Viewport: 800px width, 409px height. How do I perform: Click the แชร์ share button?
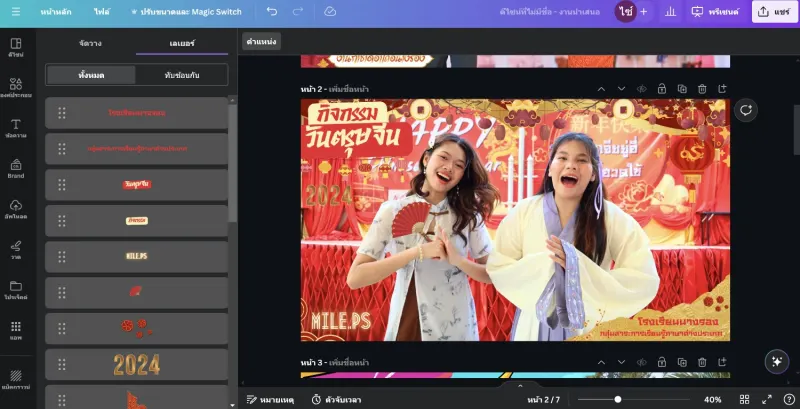pos(774,12)
